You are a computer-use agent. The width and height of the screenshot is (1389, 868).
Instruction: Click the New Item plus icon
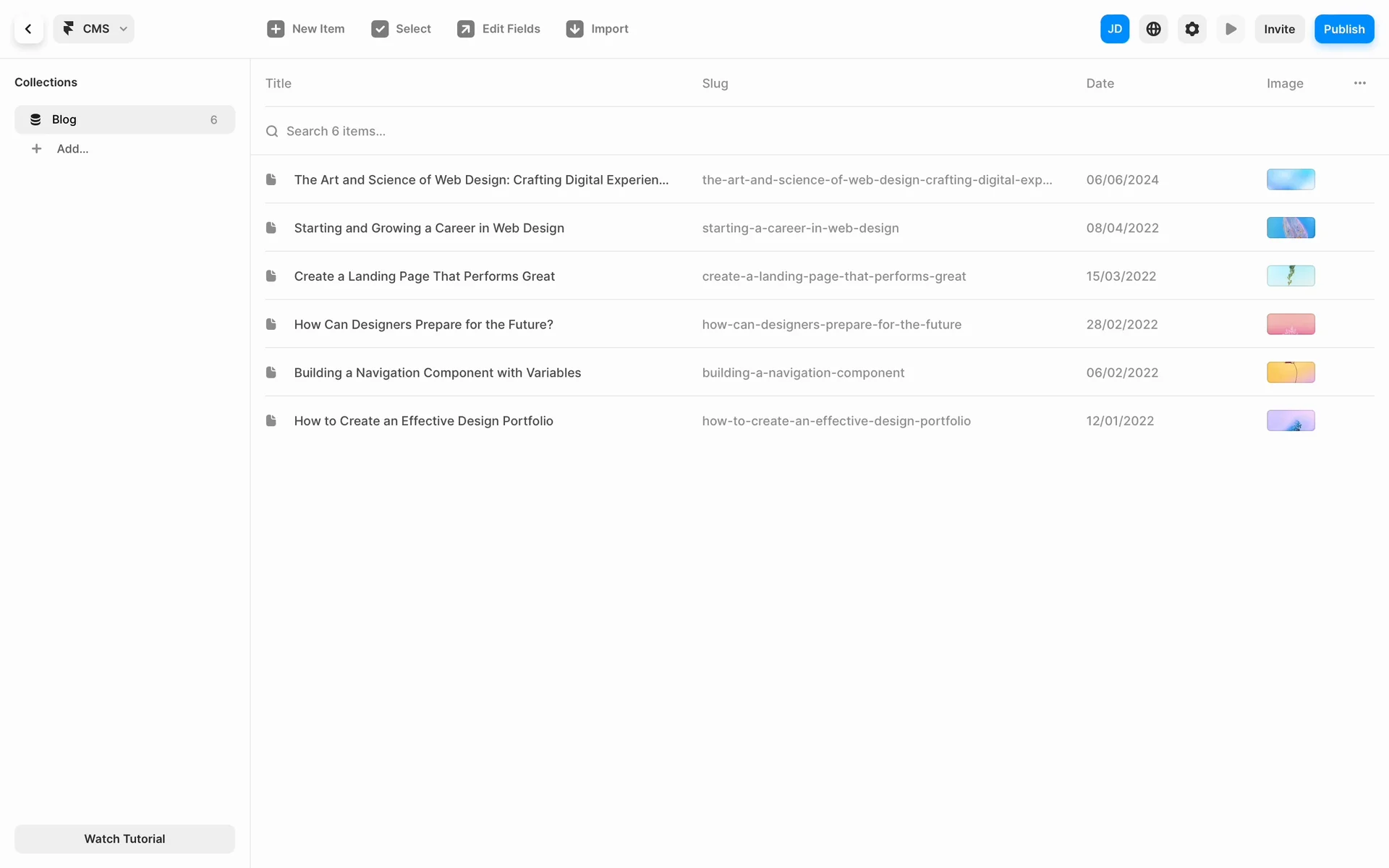[276, 29]
